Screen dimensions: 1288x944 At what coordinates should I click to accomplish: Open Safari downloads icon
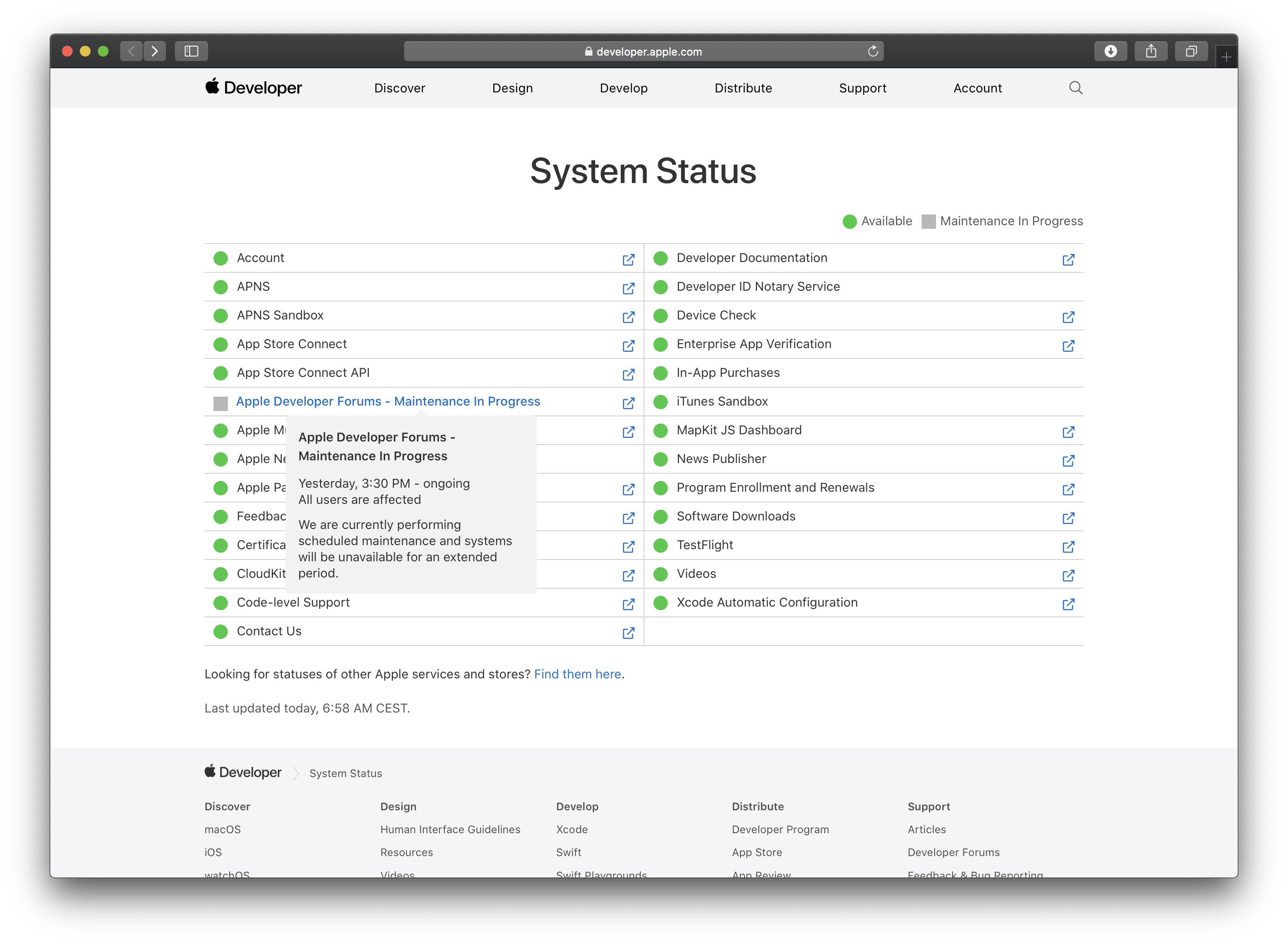pyautogui.click(x=1110, y=51)
